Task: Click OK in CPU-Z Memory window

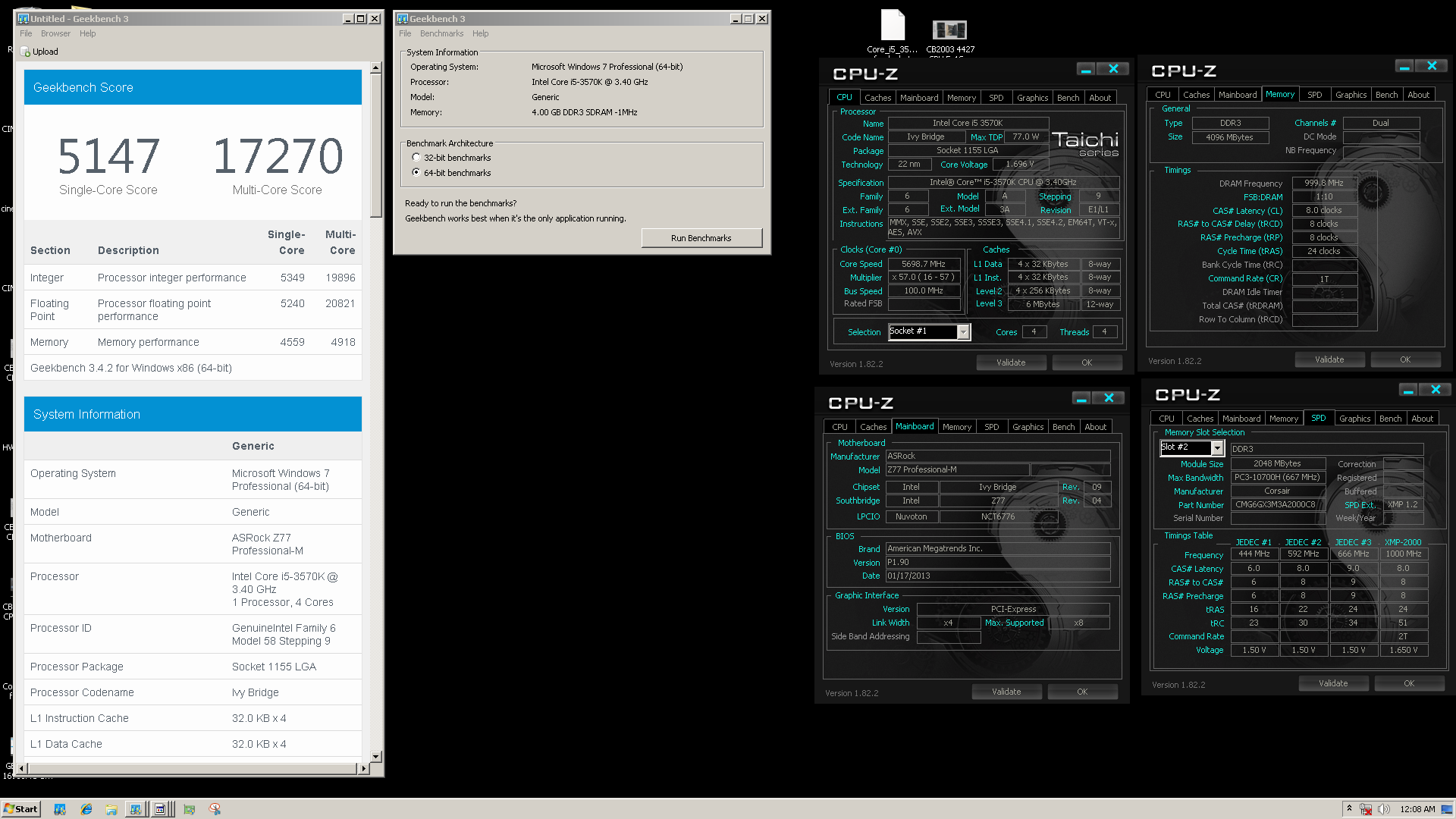Action: [x=1405, y=359]
